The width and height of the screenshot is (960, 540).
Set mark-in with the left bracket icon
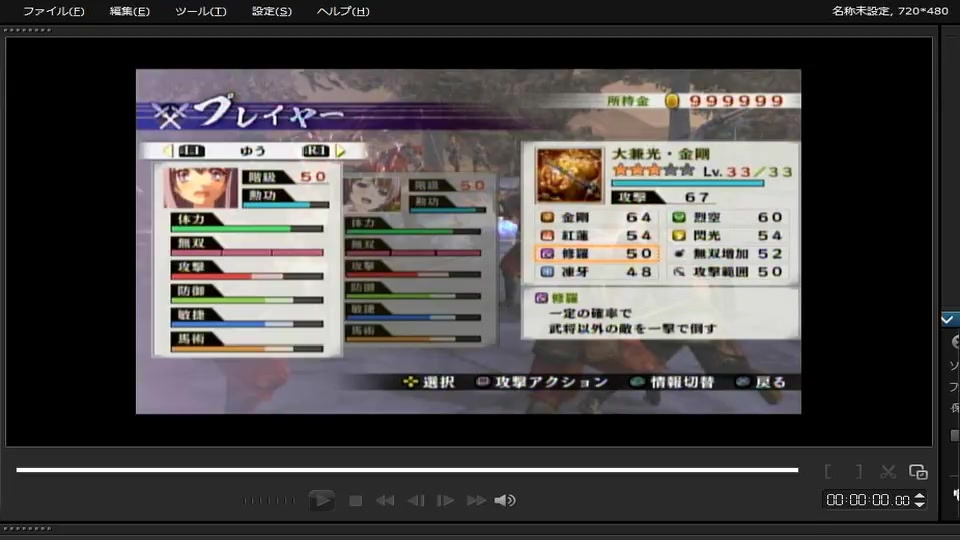click(x=828, y=471)
